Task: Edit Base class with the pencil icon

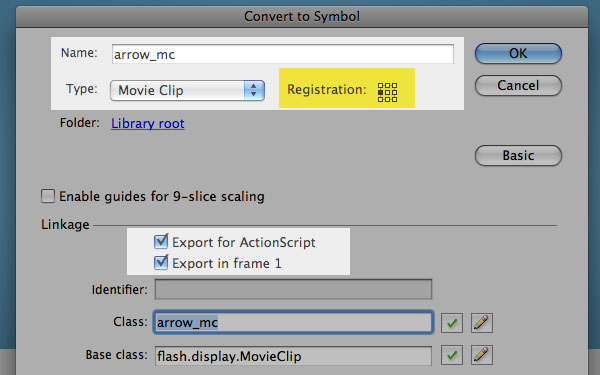Action: point(481,355)
